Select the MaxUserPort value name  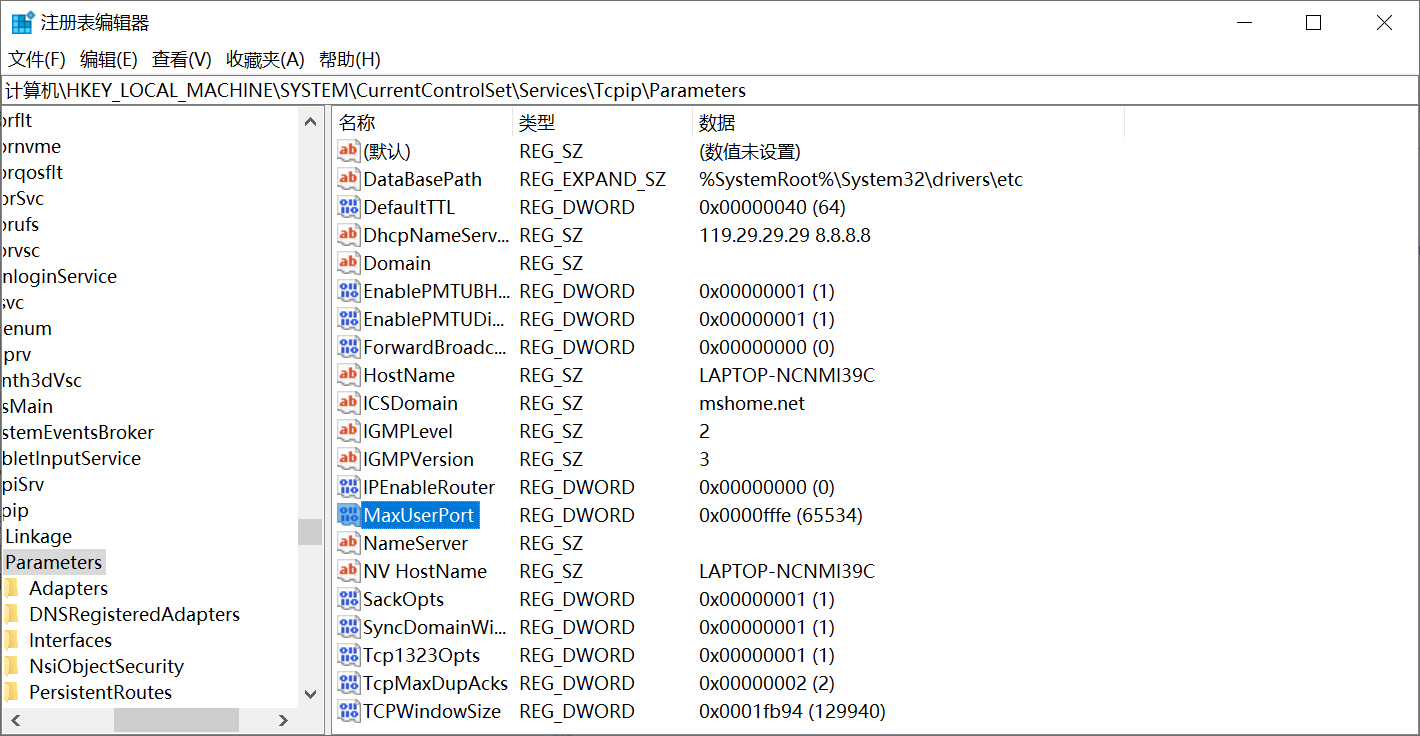419,515
